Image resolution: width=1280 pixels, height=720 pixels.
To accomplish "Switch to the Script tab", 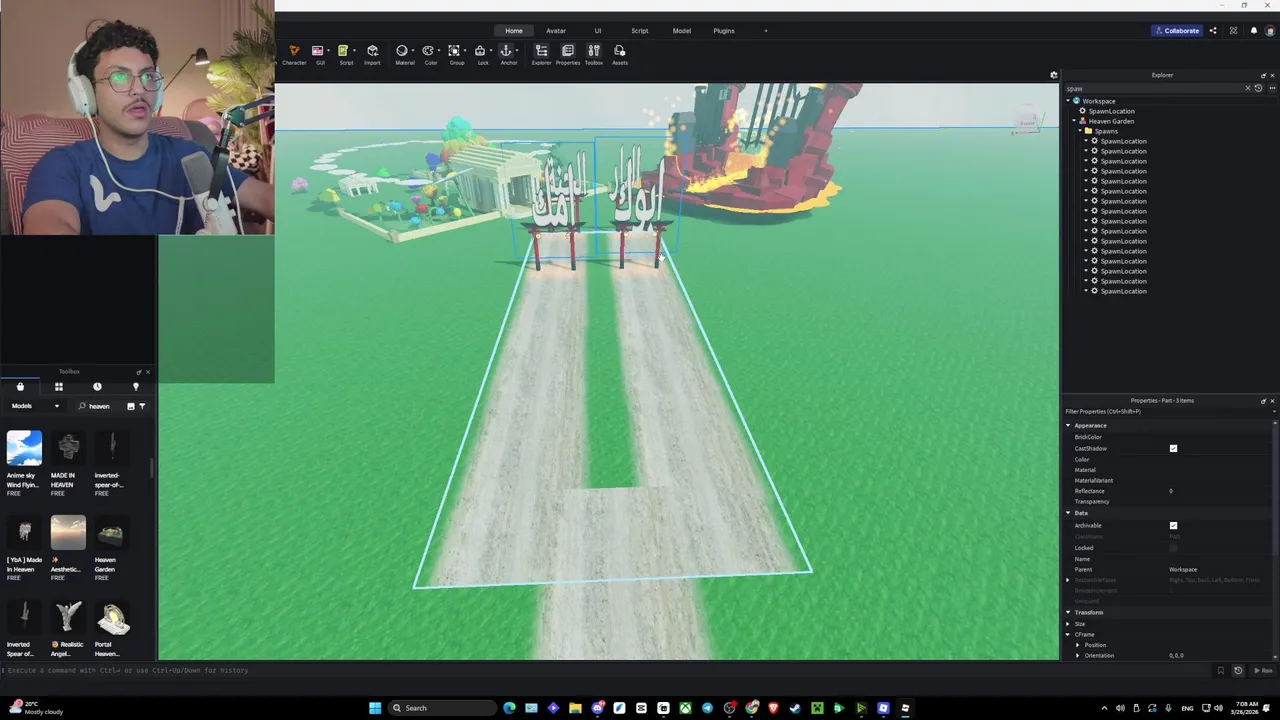I will (x=639, y=31).
